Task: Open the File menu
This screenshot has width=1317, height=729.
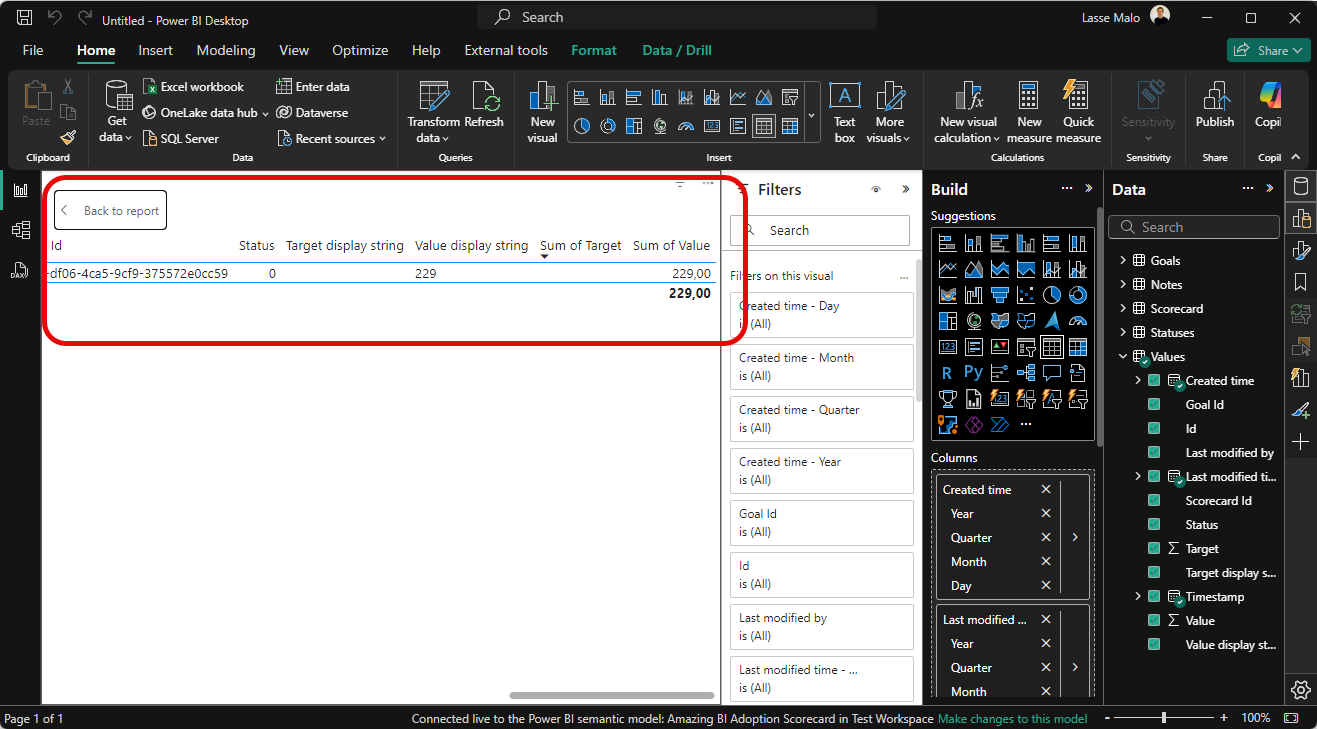Action: click(x=33, y=50)
